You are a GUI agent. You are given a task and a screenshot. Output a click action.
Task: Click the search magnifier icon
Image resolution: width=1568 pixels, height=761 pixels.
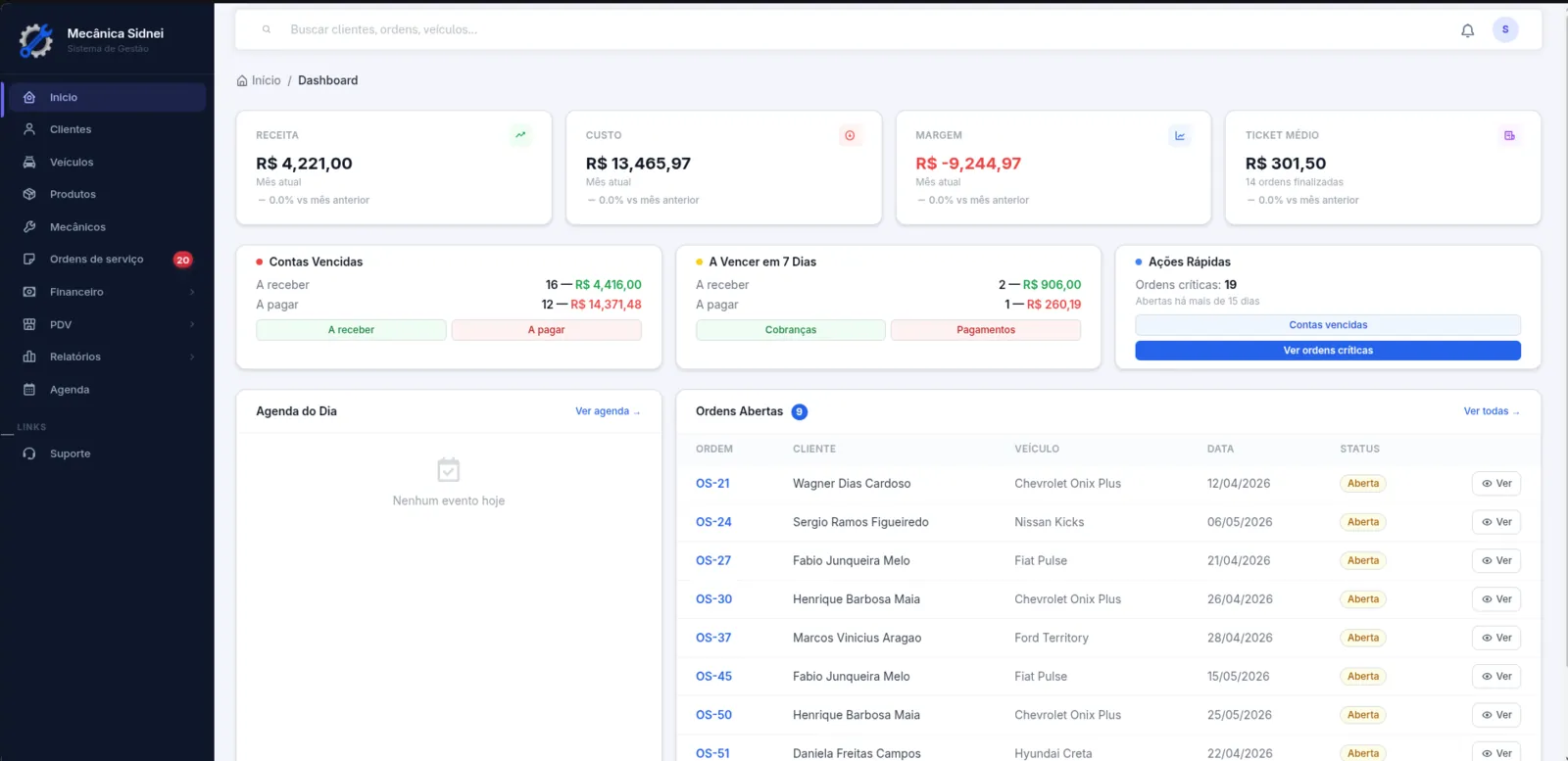coord(267,29)
